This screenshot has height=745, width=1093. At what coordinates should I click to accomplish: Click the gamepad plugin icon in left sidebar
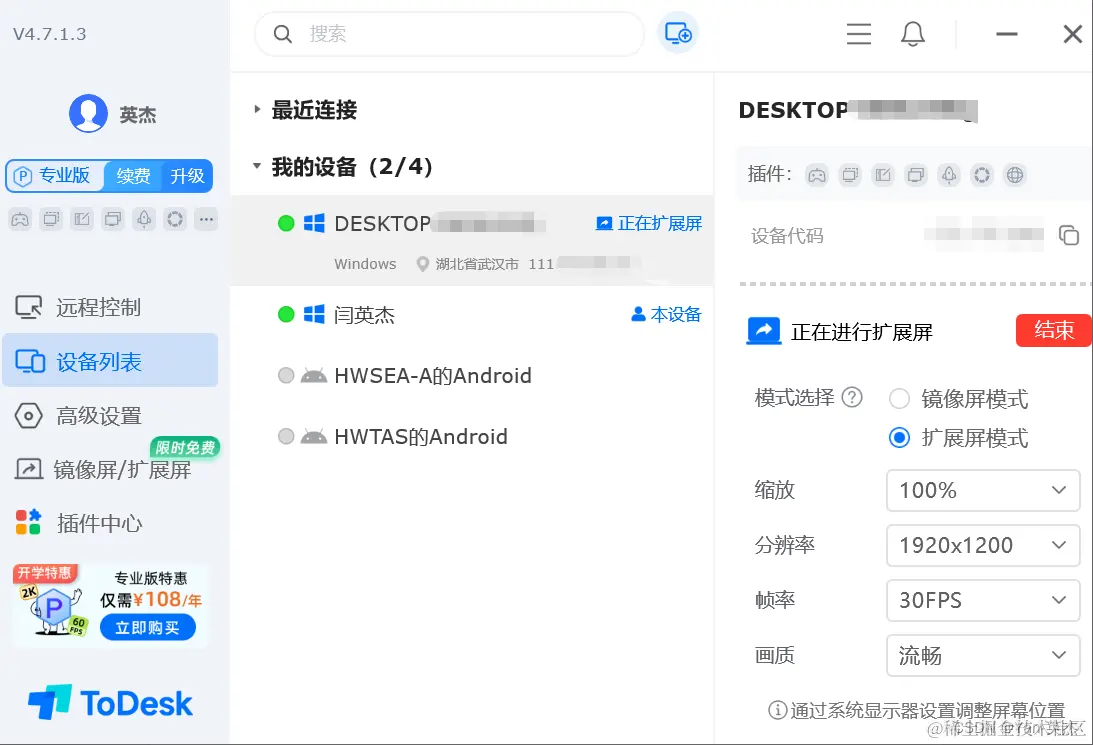click(20, 220)
